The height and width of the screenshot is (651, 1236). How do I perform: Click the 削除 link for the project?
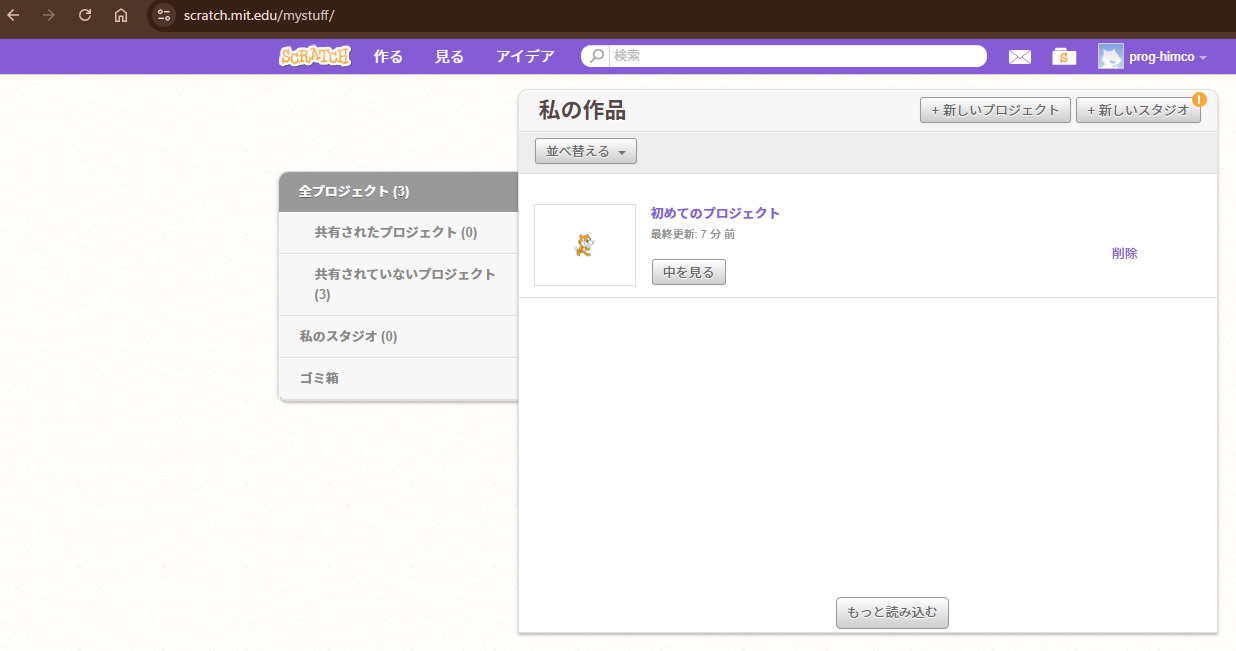click(x=1124, y=253)
